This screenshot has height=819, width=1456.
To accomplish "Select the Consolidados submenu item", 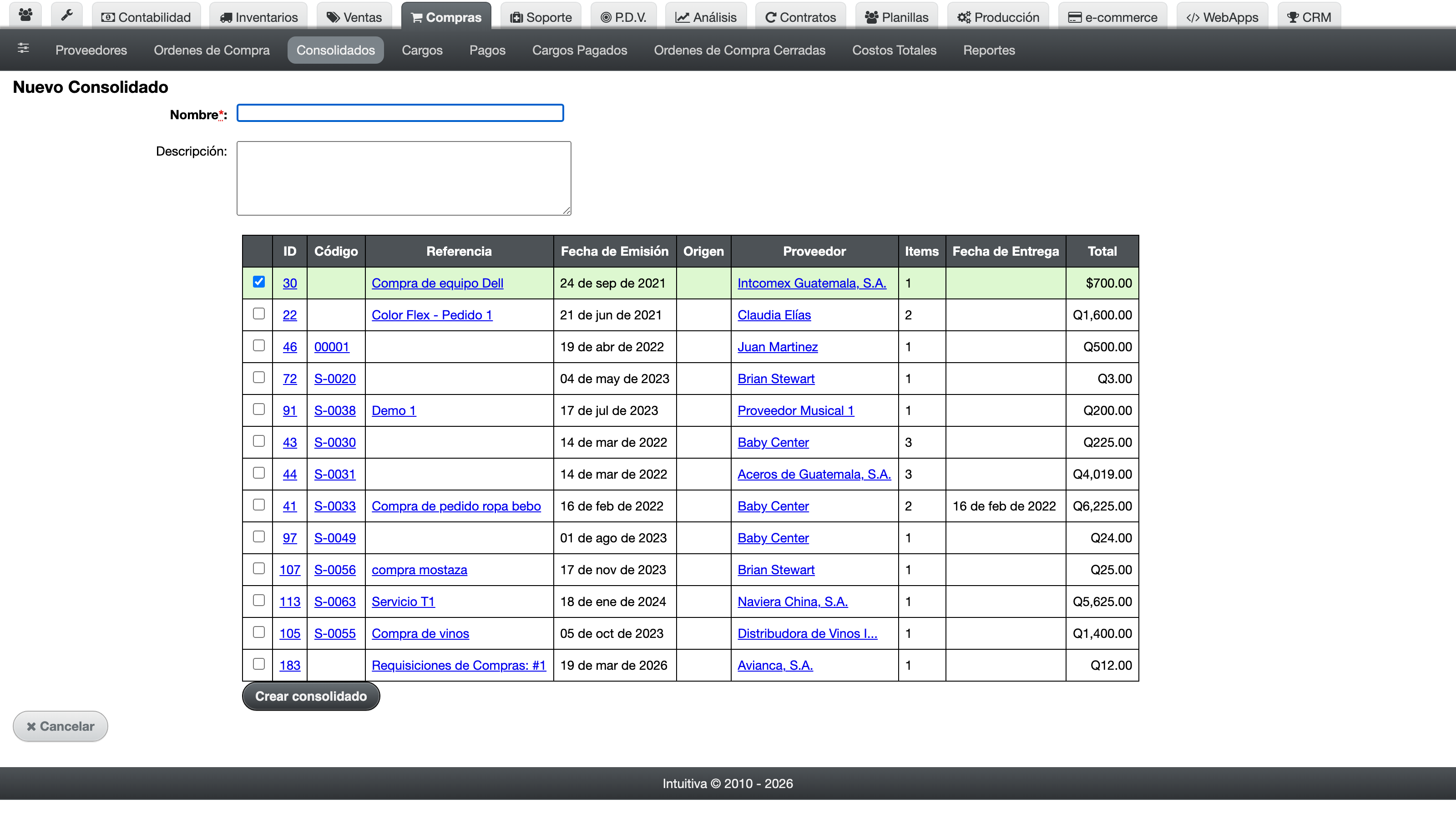I will click(x=336, y=50).
